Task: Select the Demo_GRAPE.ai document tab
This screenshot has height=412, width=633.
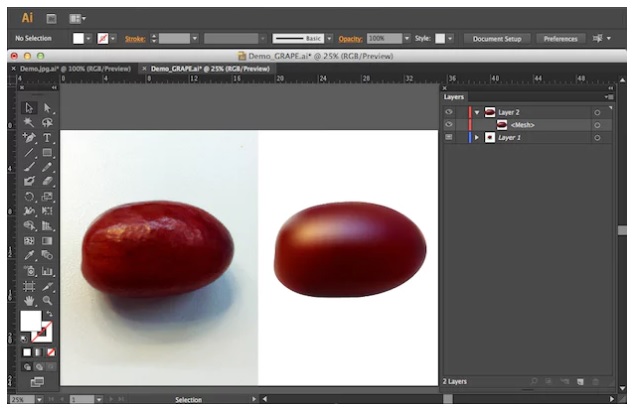Action: tap(210, 69)
